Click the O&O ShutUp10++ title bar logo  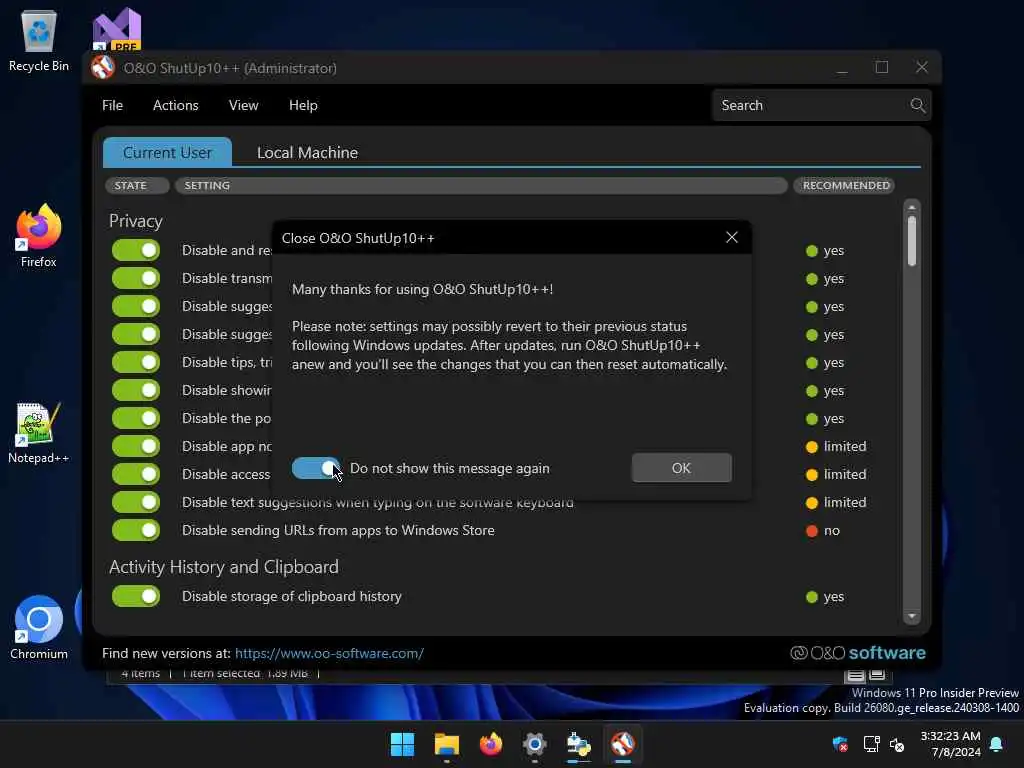[103, 67]
